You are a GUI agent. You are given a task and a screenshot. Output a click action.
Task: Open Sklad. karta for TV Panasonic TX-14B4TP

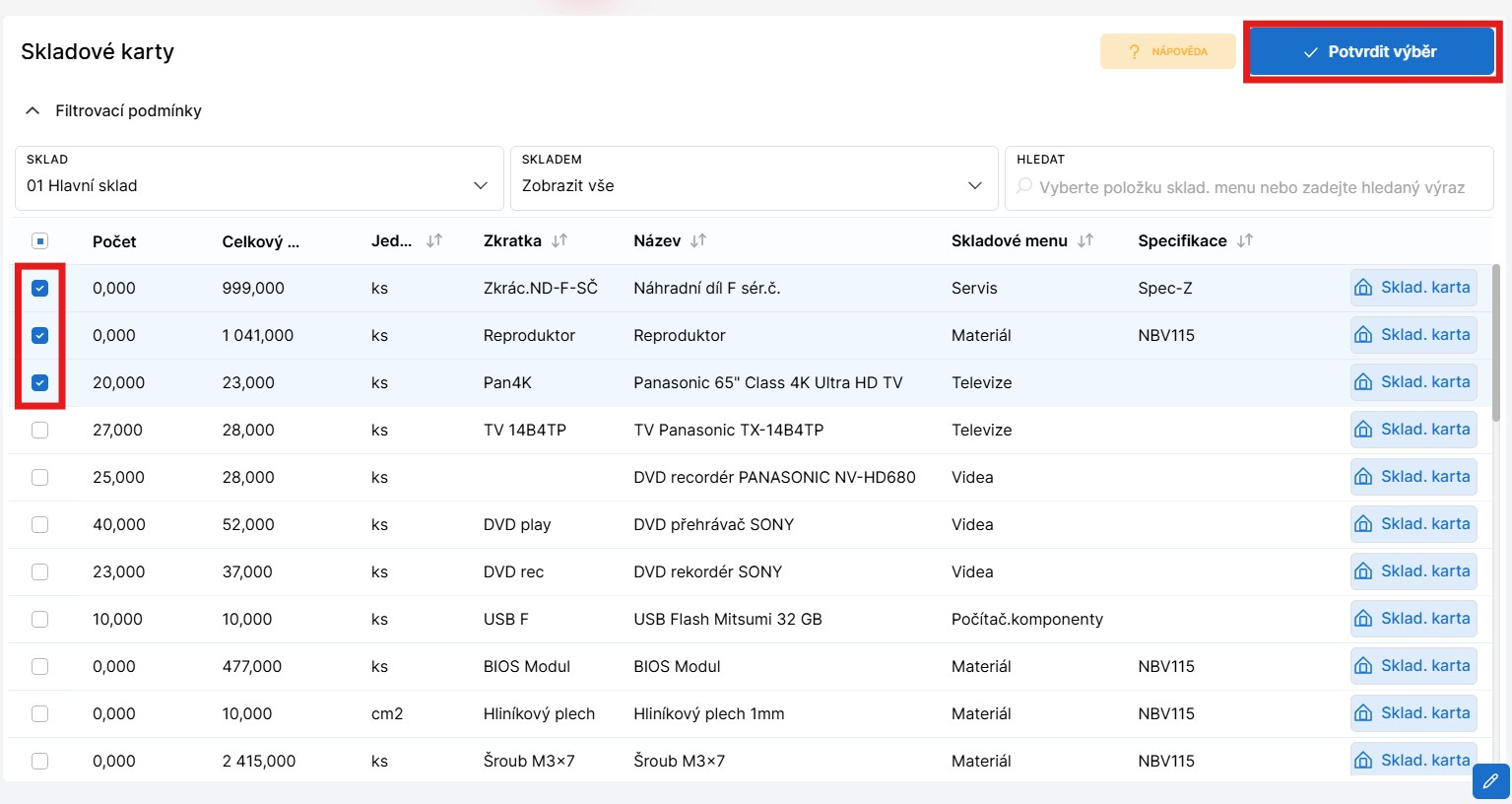pos(1413,430)
